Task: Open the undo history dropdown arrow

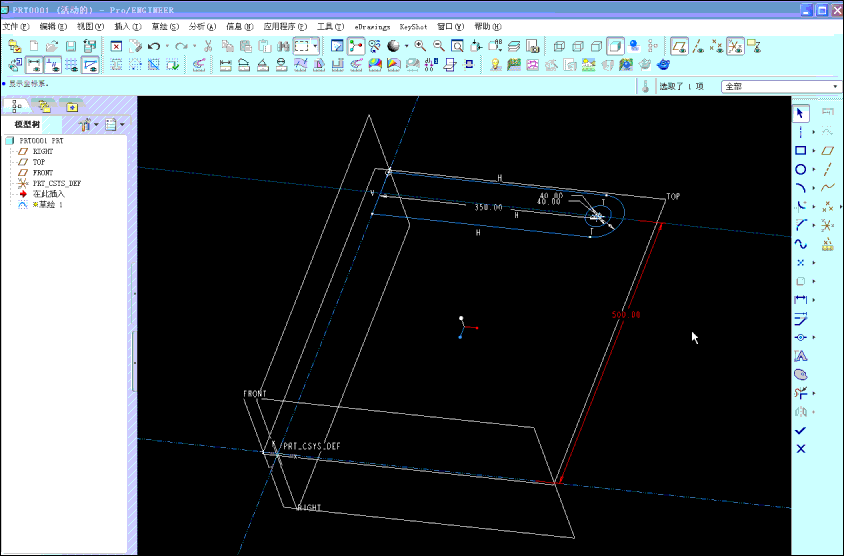Action: [x=167, y=46]
